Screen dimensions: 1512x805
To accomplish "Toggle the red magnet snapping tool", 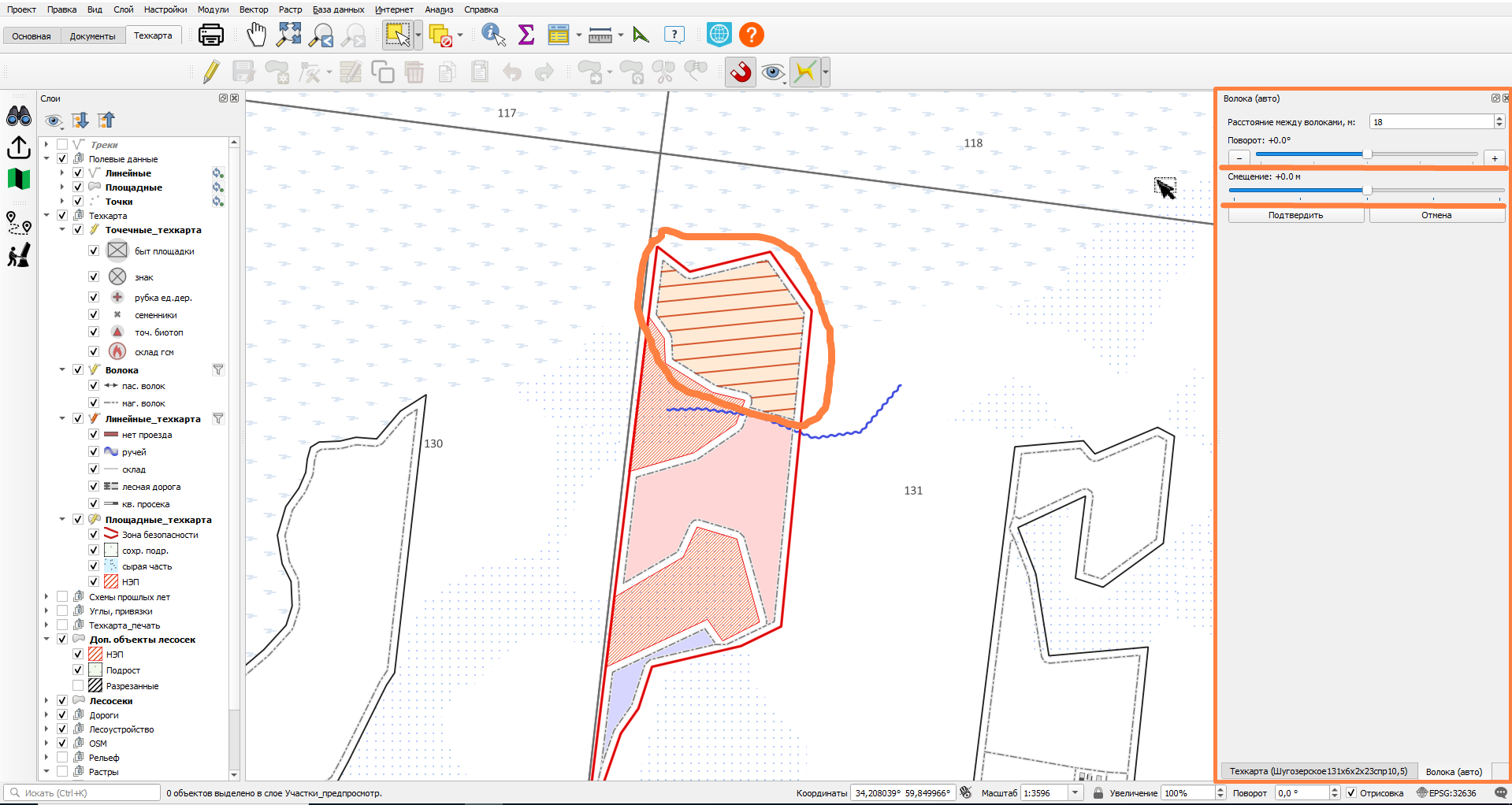I will (741, 72).
